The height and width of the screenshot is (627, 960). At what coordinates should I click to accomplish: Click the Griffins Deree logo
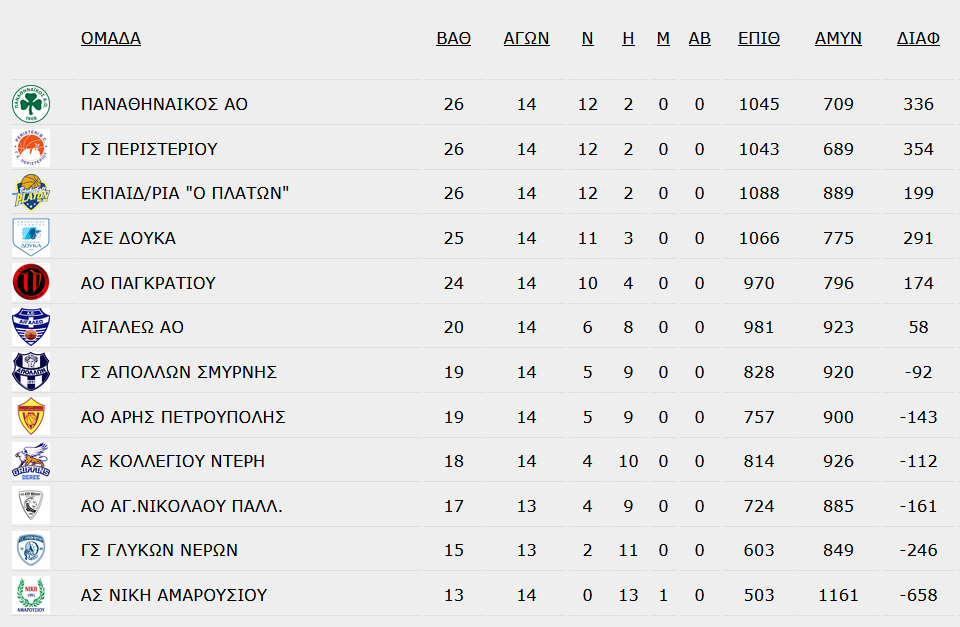pyautogui.click(x=31, y=461)
